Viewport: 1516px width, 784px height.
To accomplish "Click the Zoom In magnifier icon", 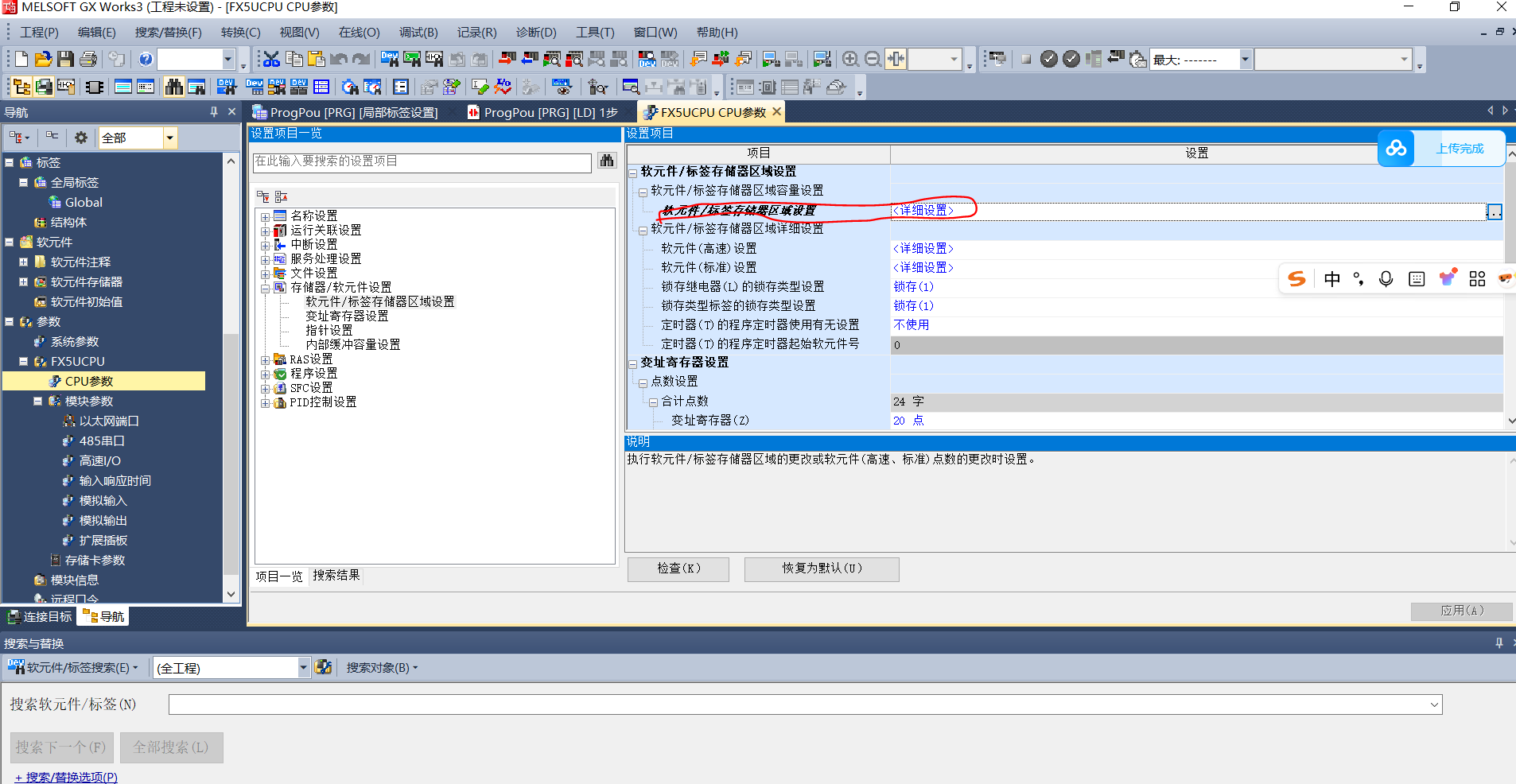I will [850, 59].
